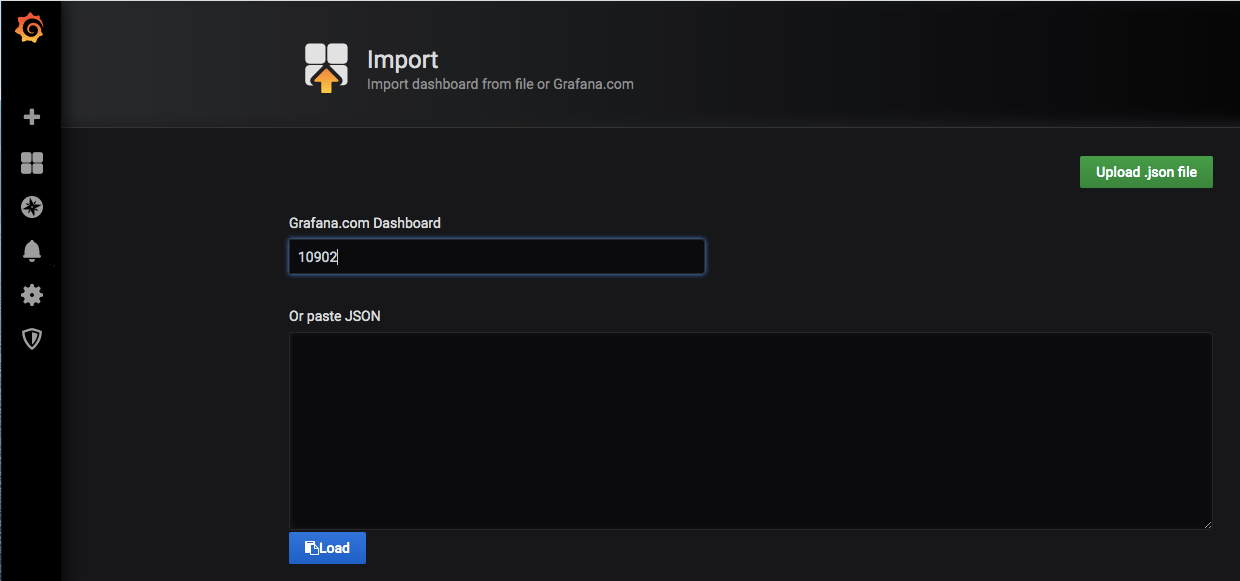Open Alerting via the bell icon
The width and height of the screenshot is (1240, 581).
click(32, 251)
